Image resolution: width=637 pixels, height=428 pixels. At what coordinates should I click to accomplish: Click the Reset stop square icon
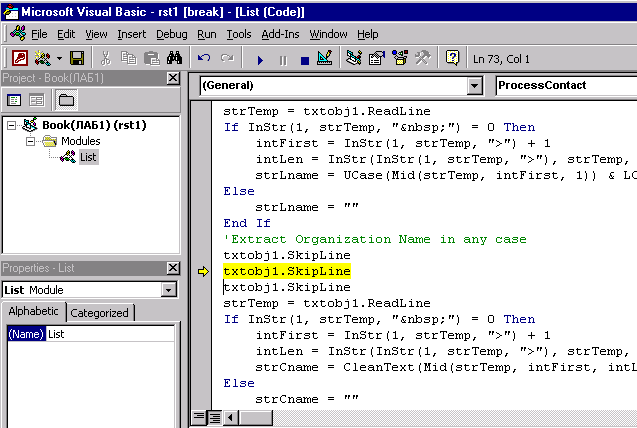304,59
